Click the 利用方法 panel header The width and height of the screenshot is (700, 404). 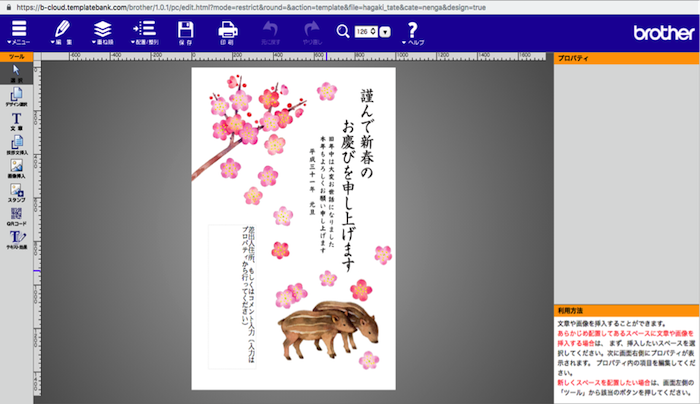626,310
